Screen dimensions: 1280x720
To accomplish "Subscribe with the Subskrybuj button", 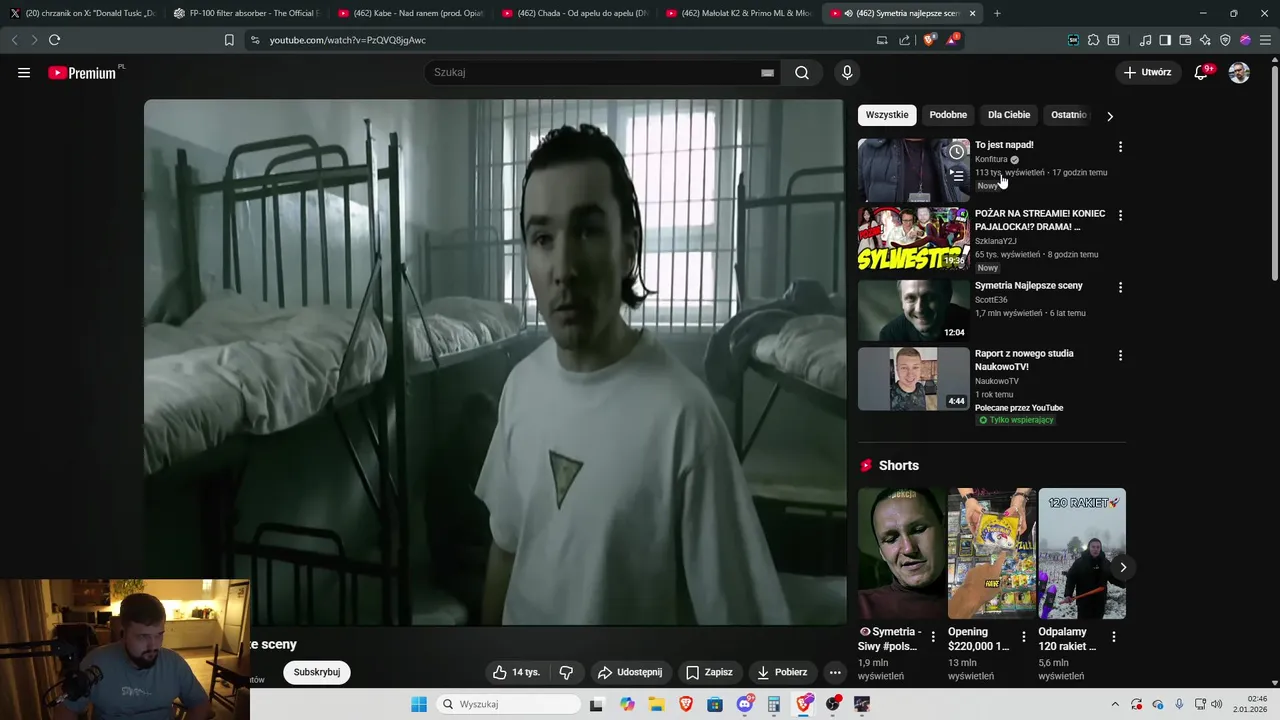I will (x=317, y=672).
